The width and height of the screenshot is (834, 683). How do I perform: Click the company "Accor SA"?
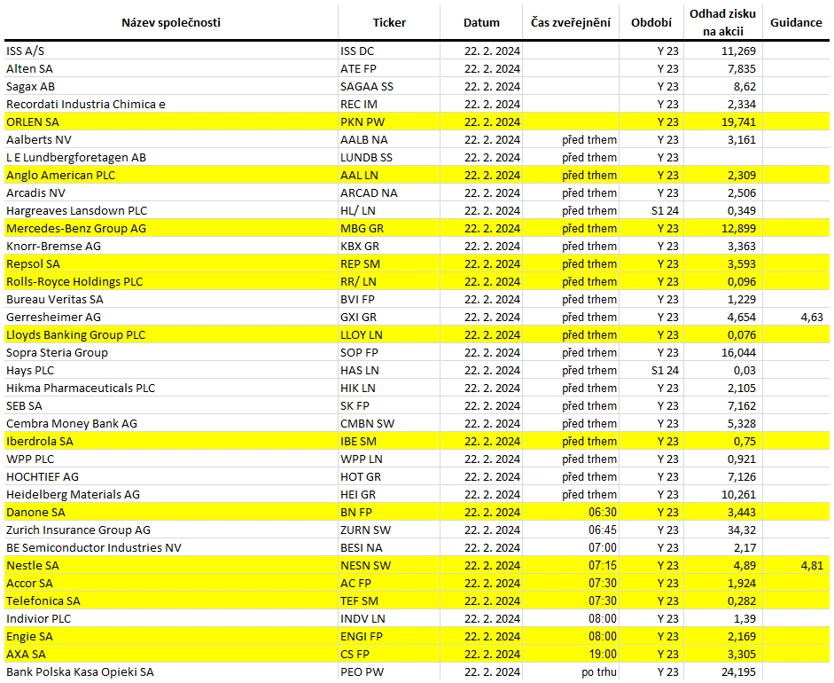pyautogui.click(x=30, y=584)
